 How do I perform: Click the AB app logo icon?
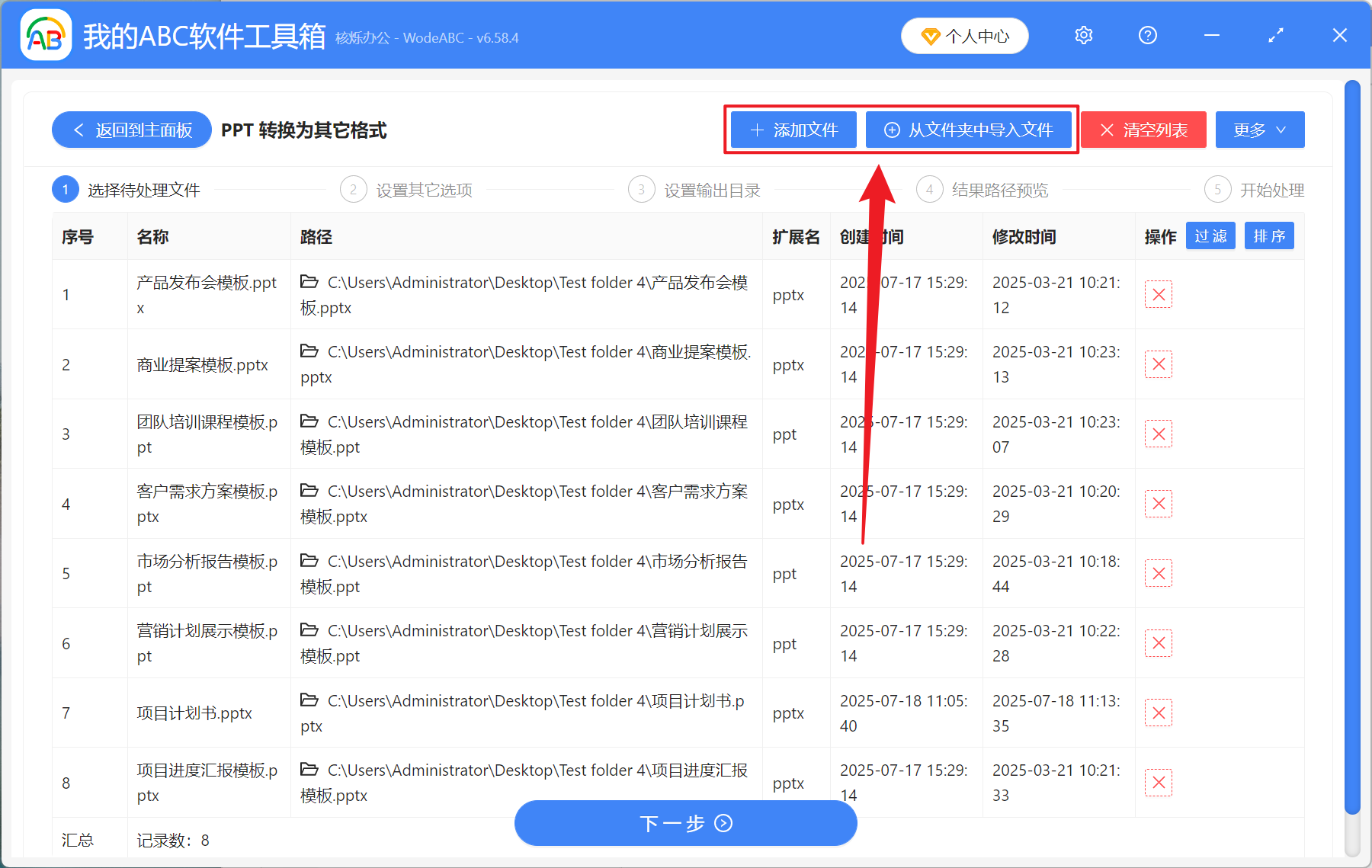point(46,34)
